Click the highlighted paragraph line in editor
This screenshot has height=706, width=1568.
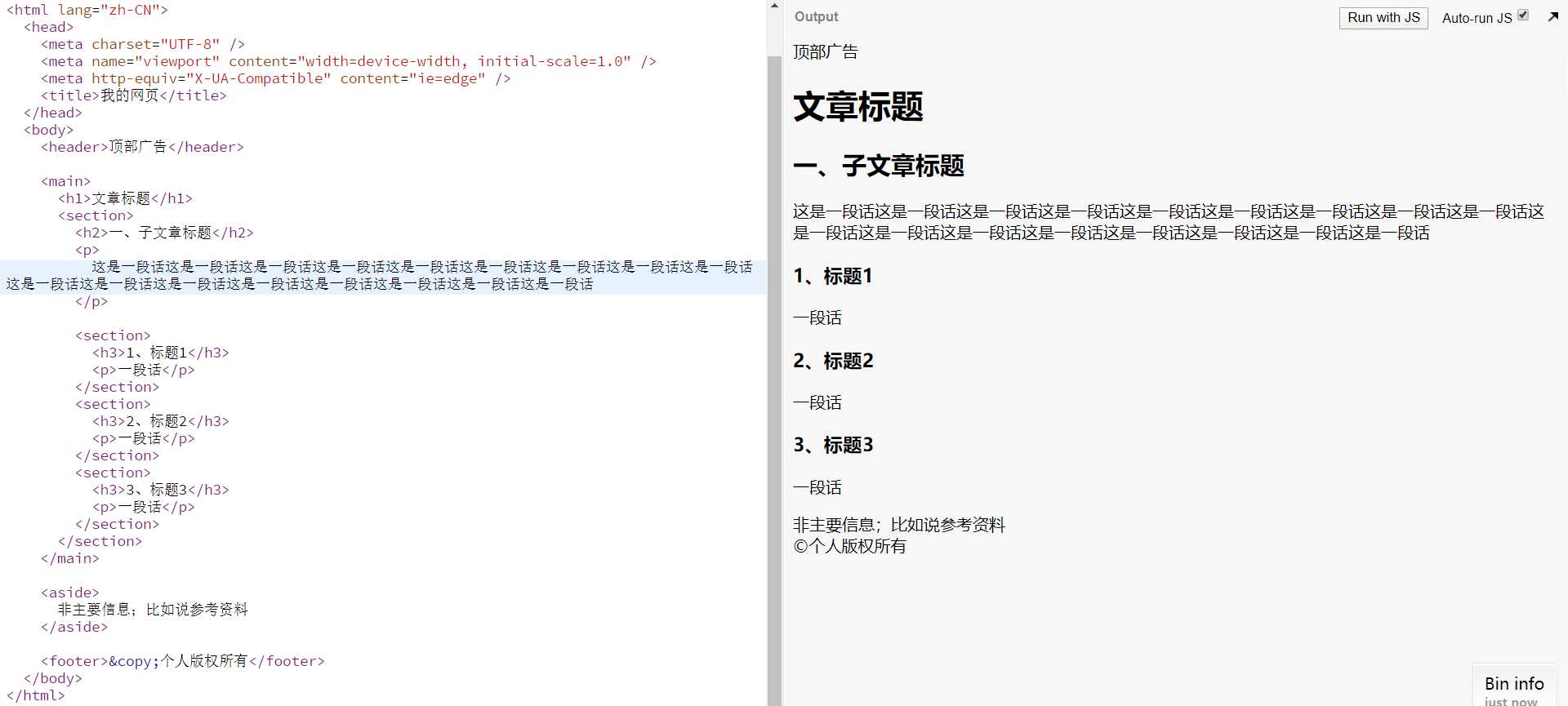pos(383,276)
